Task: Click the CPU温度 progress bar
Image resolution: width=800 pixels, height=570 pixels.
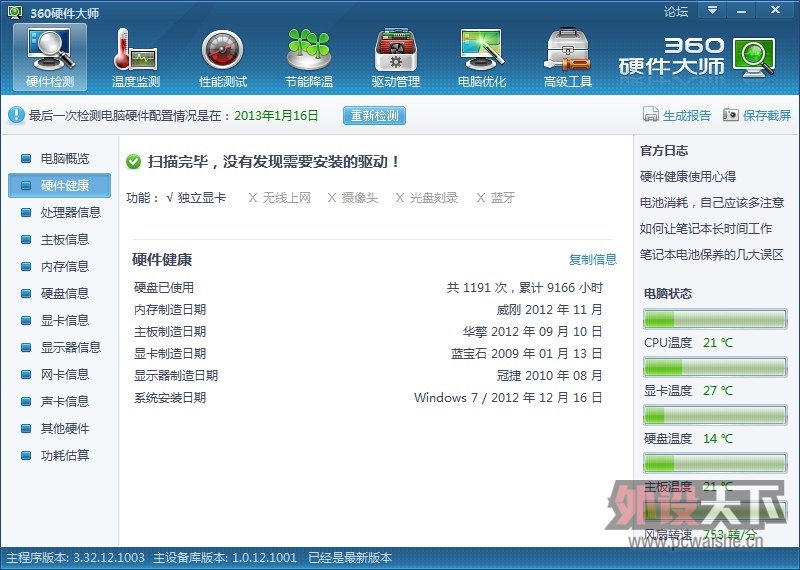Action: coord(715,319)
